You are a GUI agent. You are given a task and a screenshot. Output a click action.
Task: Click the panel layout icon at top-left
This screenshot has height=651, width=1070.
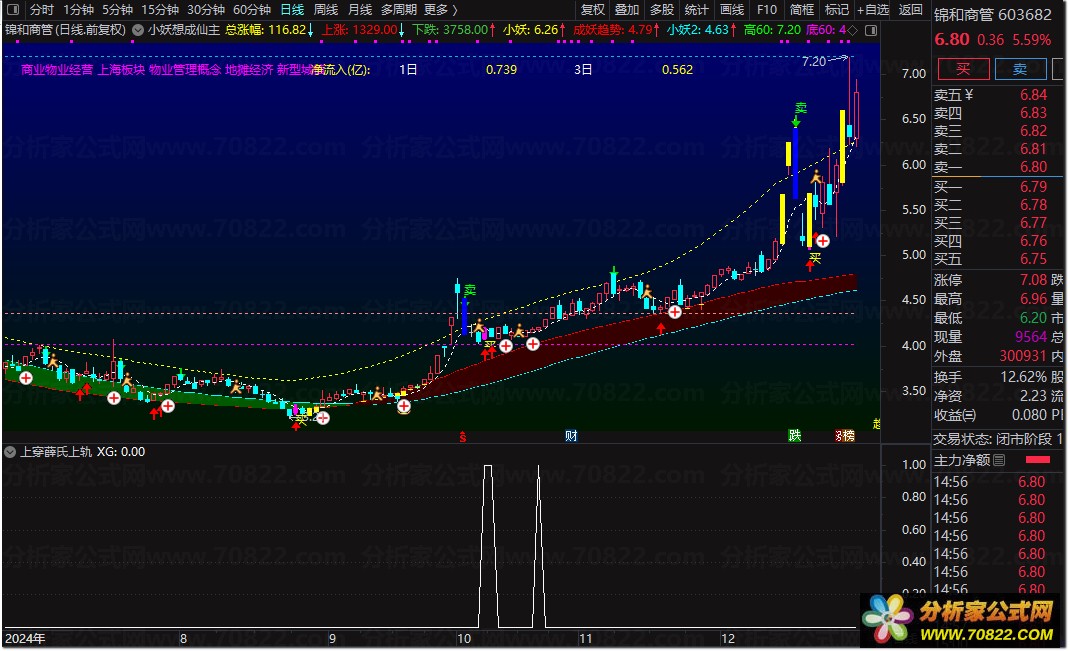[12, 10]
